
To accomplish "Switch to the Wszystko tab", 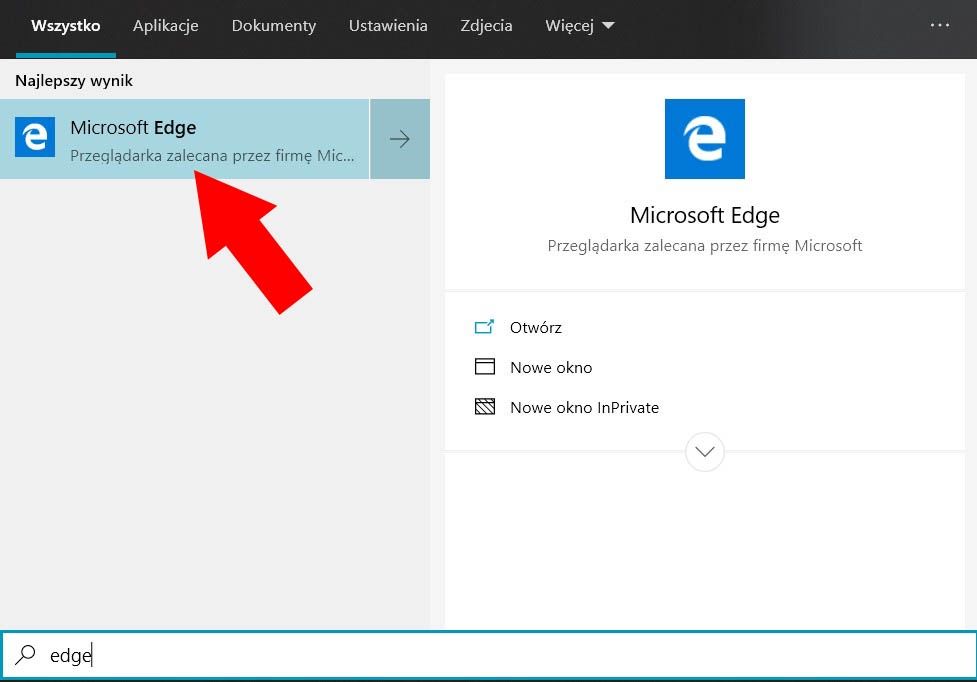I will pos(65,26).
